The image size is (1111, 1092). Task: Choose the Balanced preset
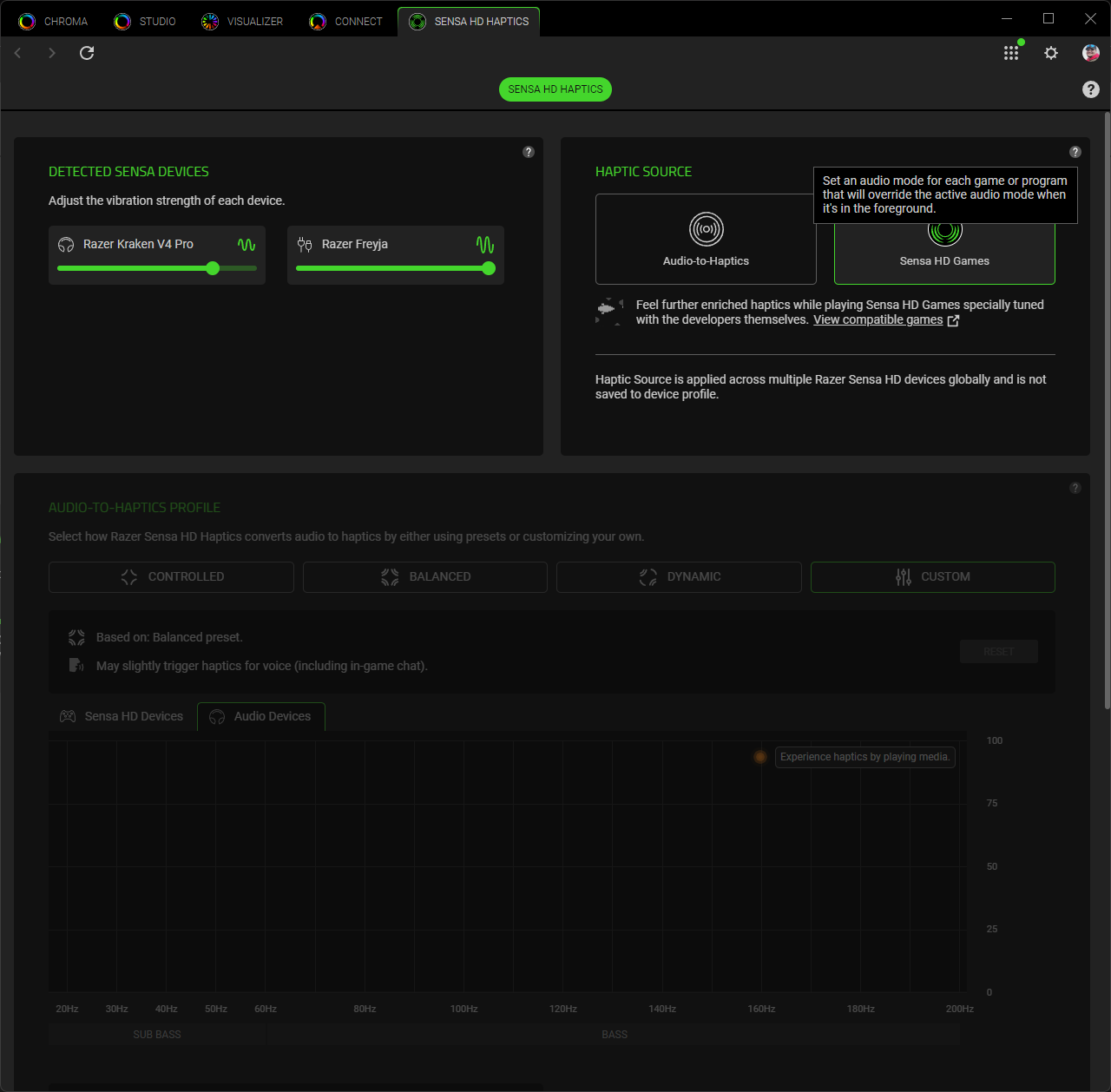point(425,577)
